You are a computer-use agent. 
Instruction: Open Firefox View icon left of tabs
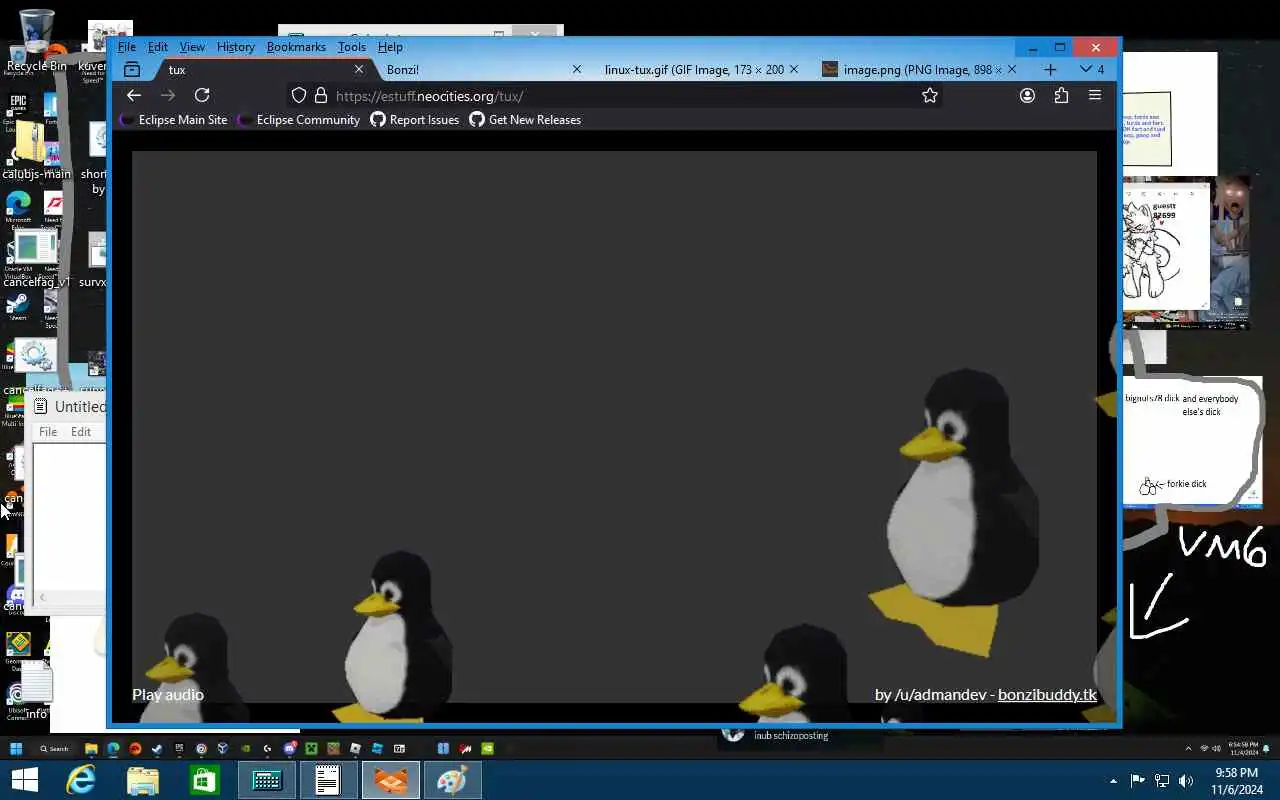pos(131,70)
